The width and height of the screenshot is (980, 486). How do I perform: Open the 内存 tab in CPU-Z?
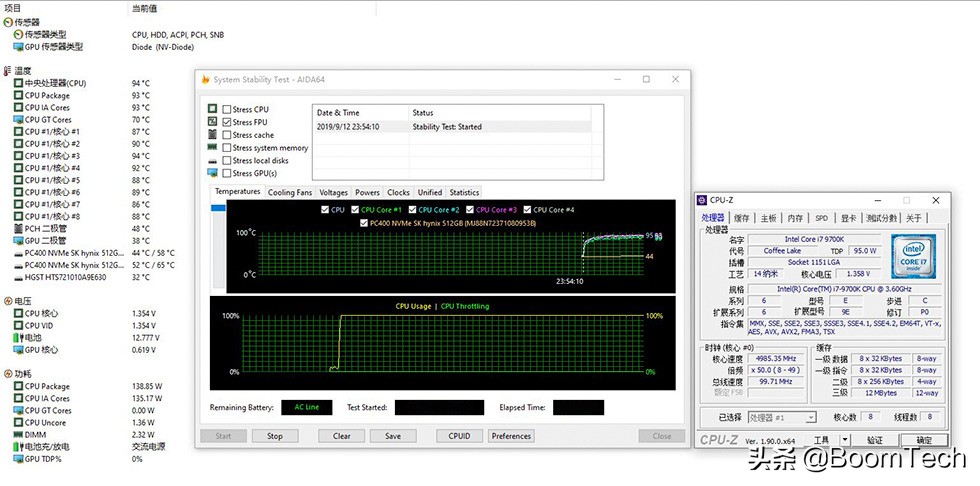tap(795, 217)
